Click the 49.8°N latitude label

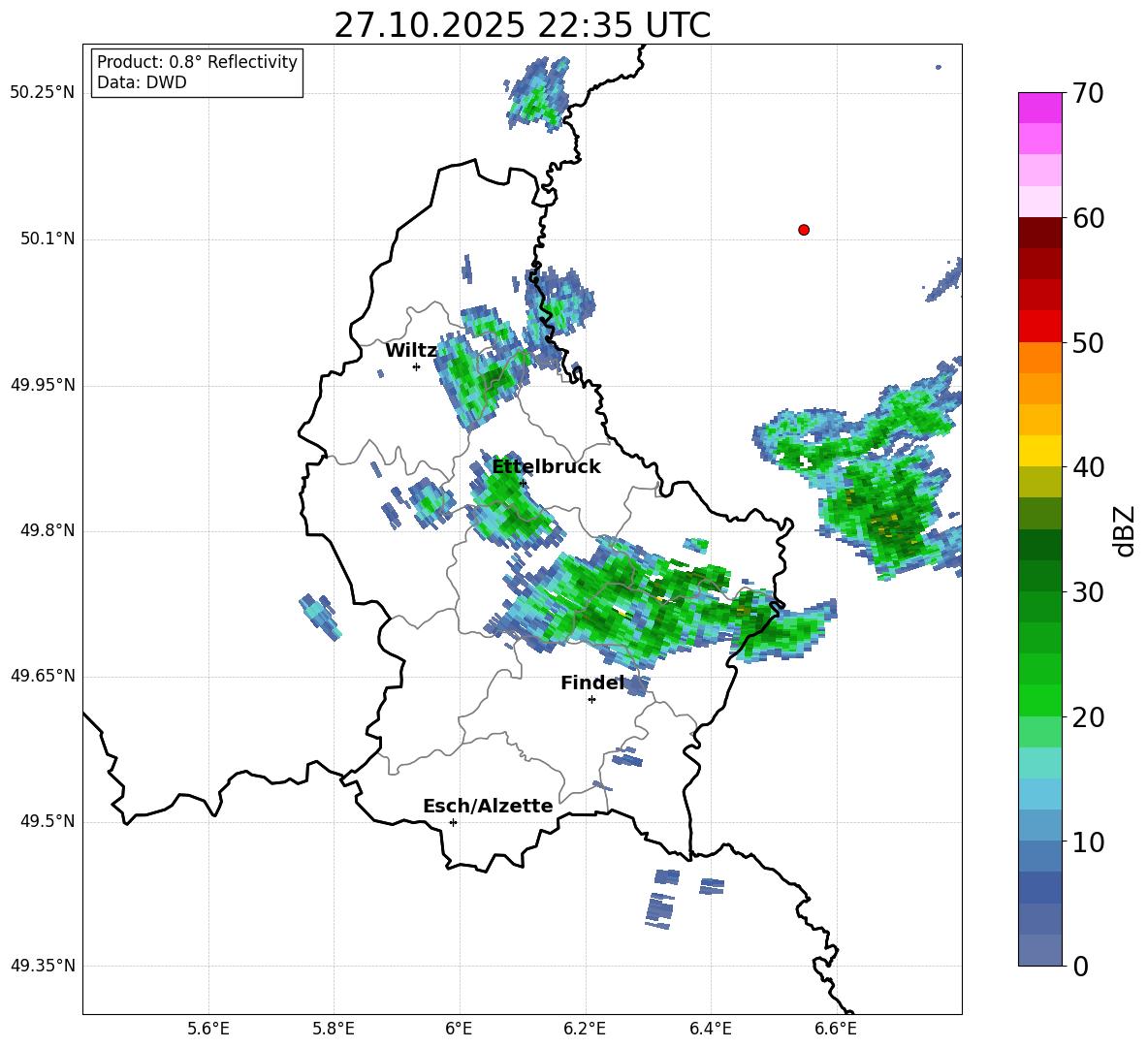tap(47, 530)
